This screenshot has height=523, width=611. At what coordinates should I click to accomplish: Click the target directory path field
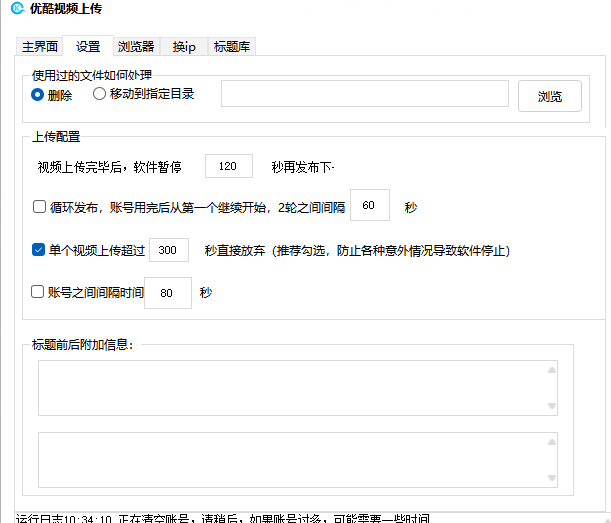coord(365,94)
